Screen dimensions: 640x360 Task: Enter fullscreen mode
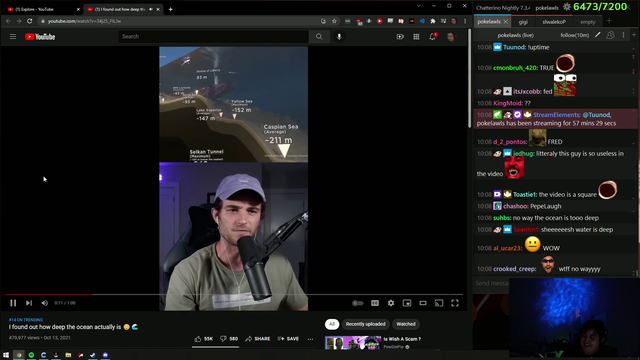point(455,303)
